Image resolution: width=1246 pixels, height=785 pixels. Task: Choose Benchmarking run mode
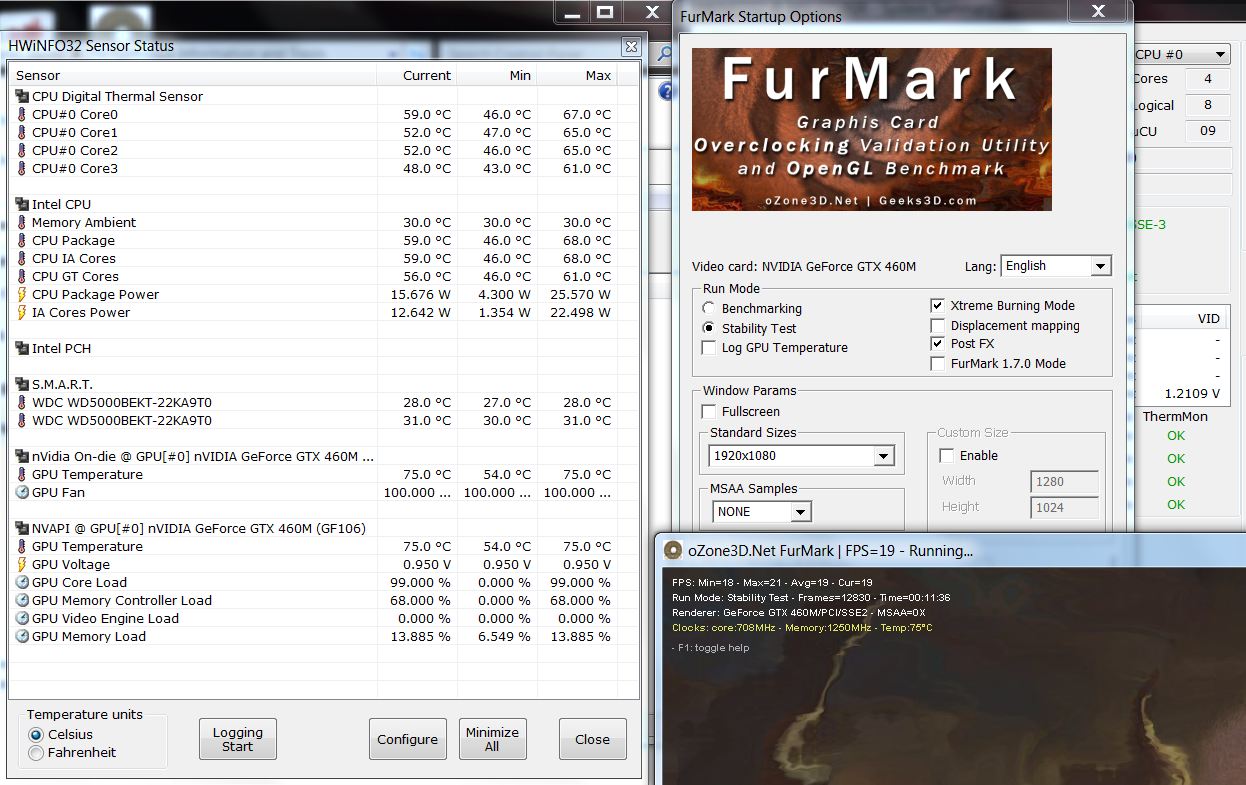coord(709,309)
